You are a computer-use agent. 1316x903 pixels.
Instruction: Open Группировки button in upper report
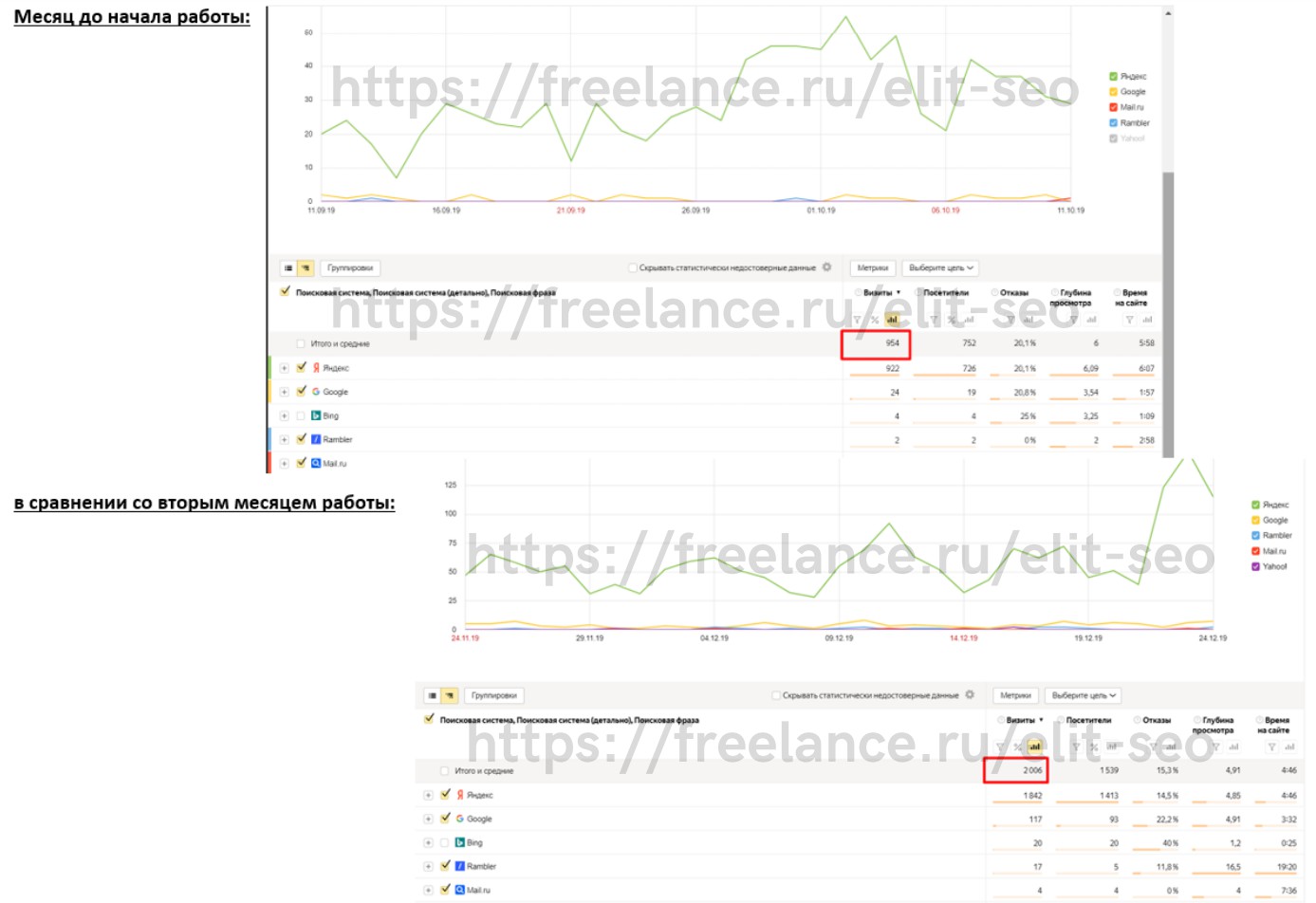click(x=350, y=268)
